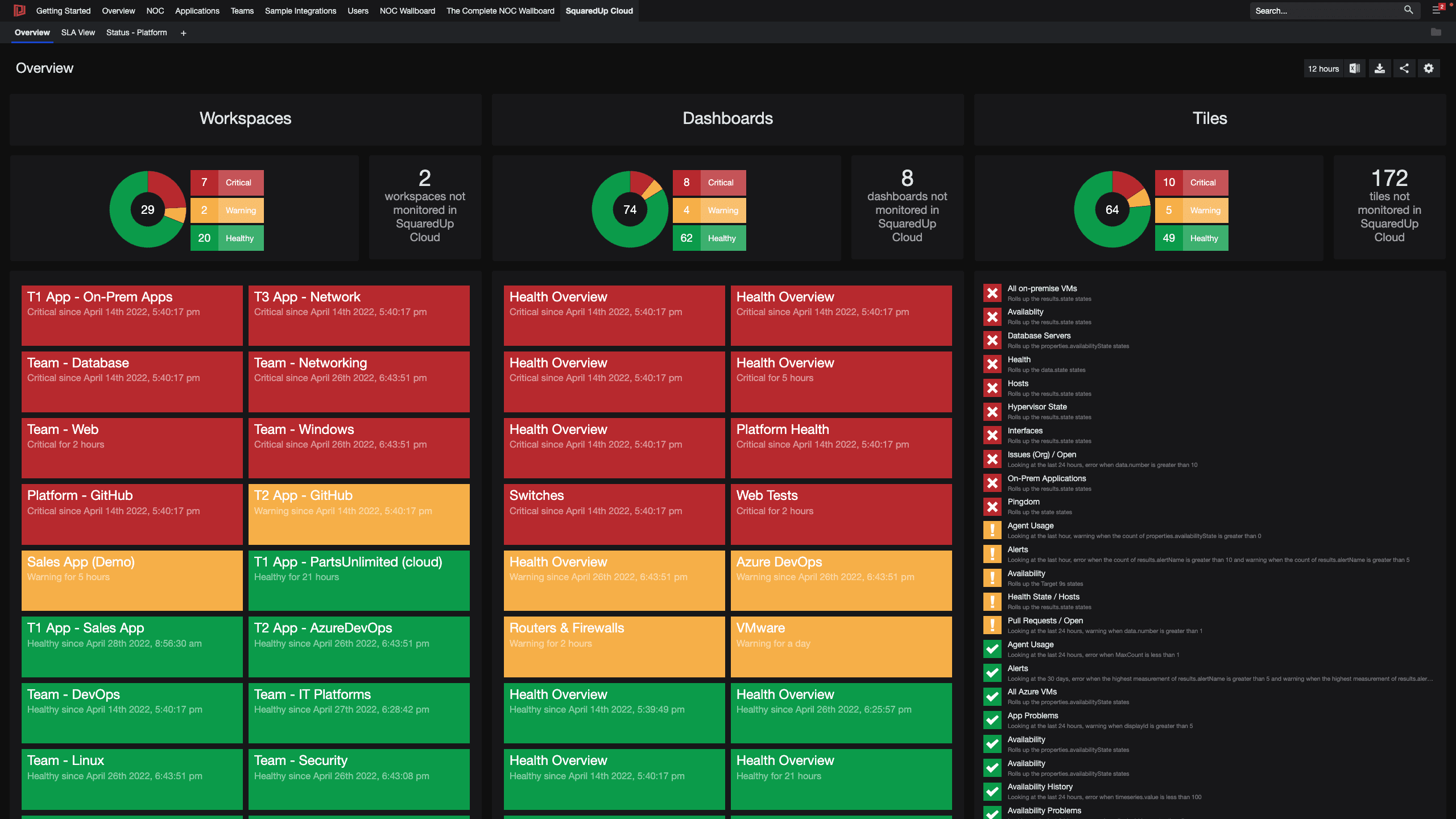Image resolution: width=1456 pixels, height=819 pixels.
Task: Add a new dashboard with plus button
Action: (183, 33)
